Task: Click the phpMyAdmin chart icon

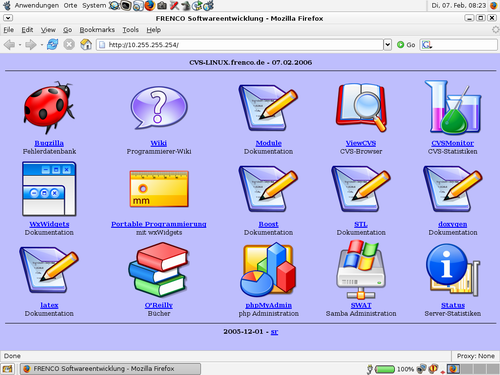Action: pos(268,270)
